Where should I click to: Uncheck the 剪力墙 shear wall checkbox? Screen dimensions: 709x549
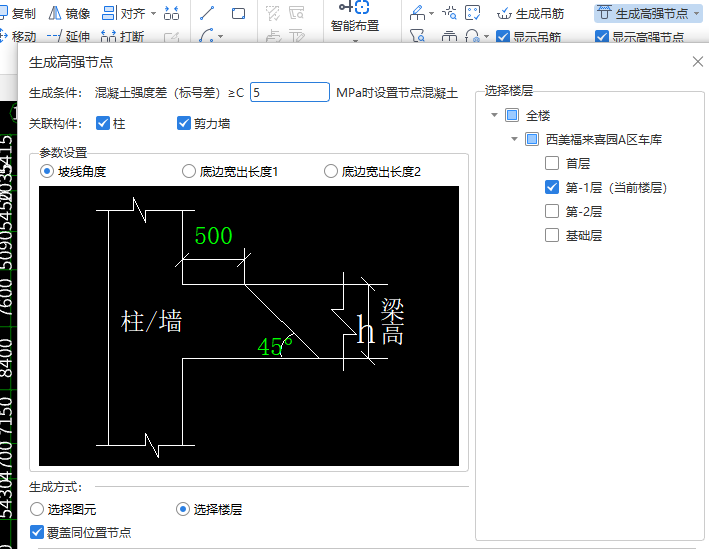coord(184,123)
